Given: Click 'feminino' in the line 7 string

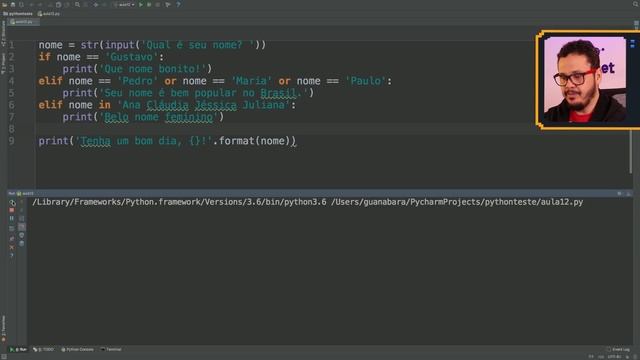Looking at the screenshot, I should [x=189, y=117].
